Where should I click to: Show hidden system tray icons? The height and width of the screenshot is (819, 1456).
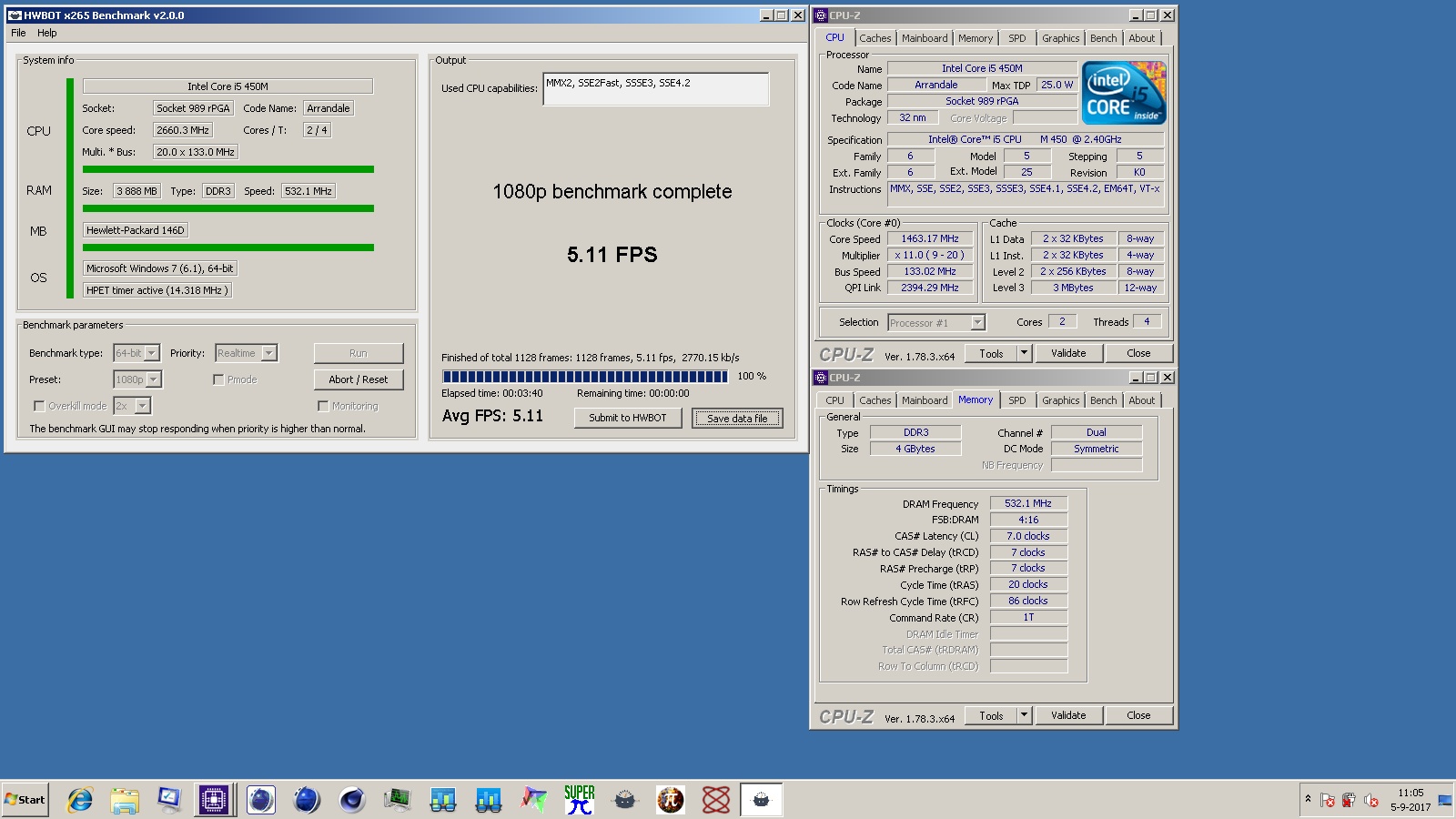(x=1308, y=799)
